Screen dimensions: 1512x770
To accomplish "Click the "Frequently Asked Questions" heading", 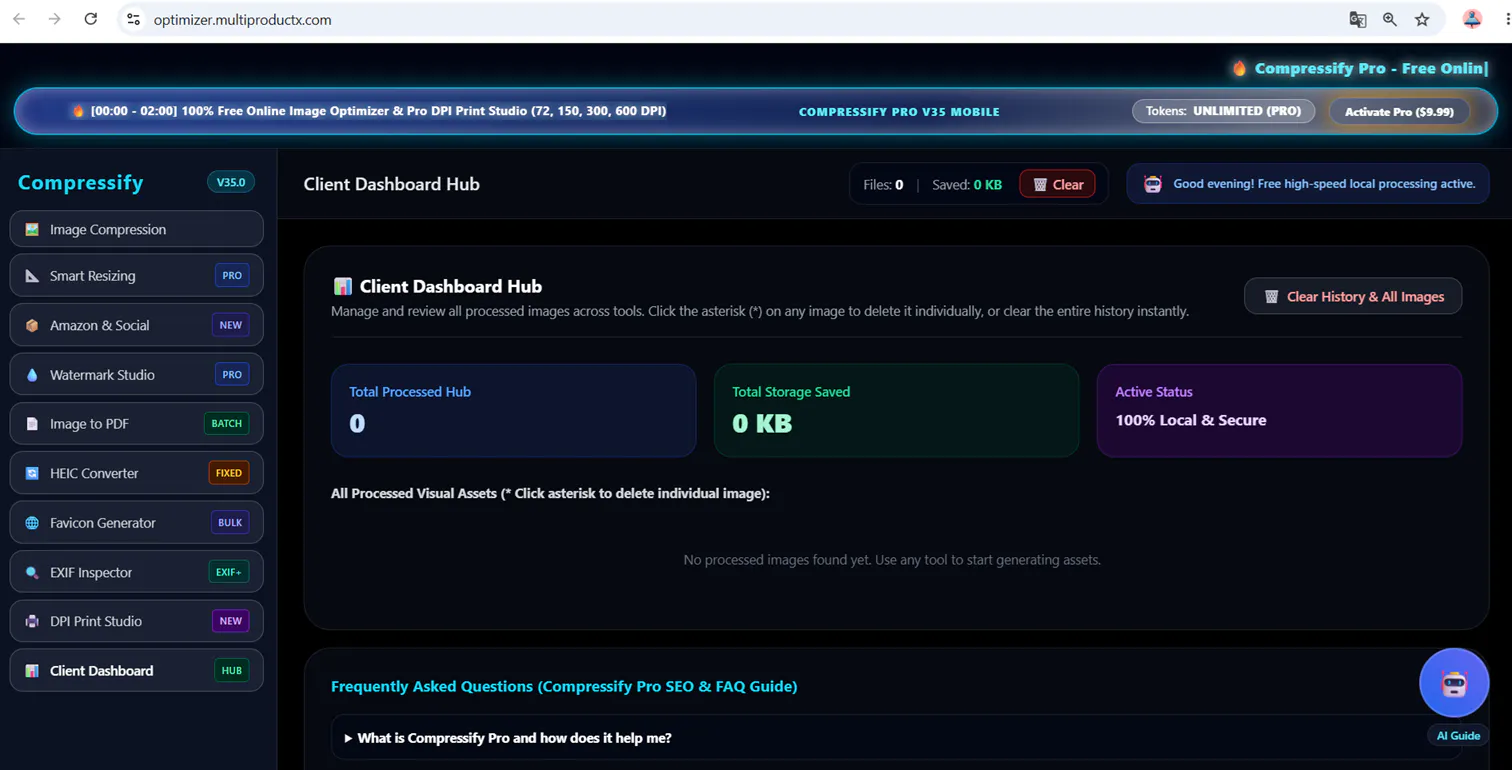I will click(564, 686).
